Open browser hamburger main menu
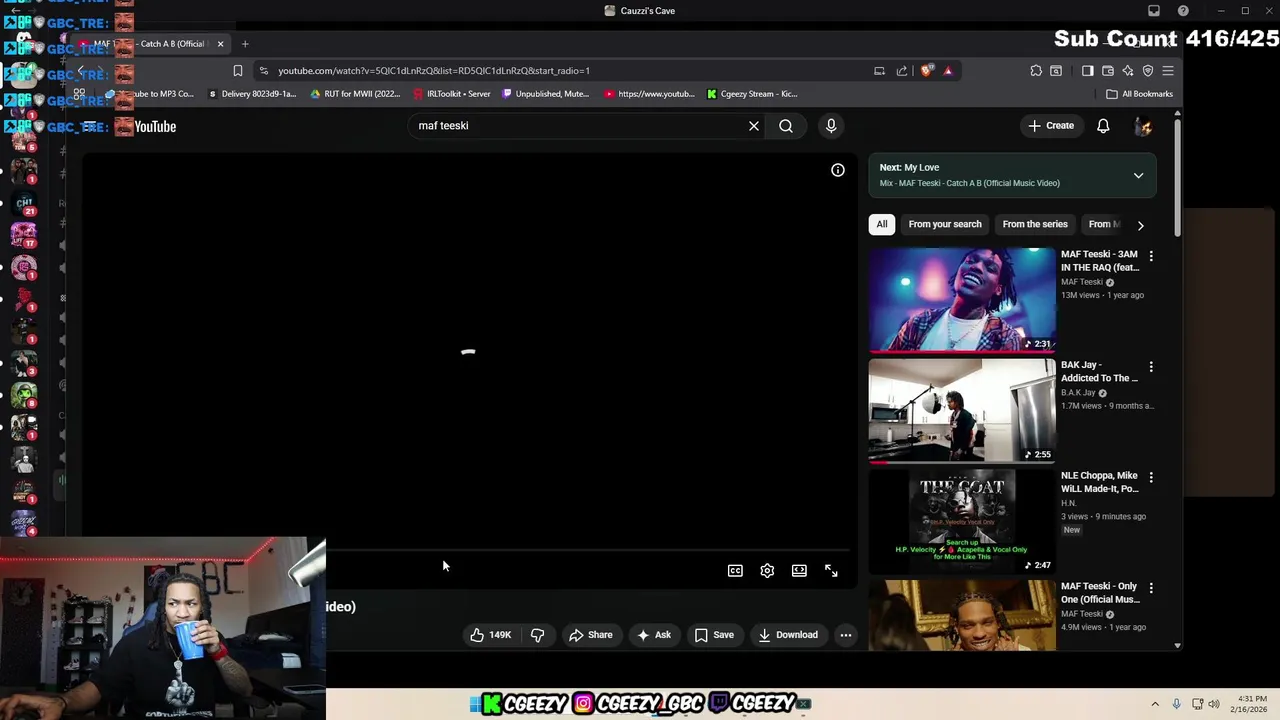Screen dimensions: 1280x720 [1168, 71]
